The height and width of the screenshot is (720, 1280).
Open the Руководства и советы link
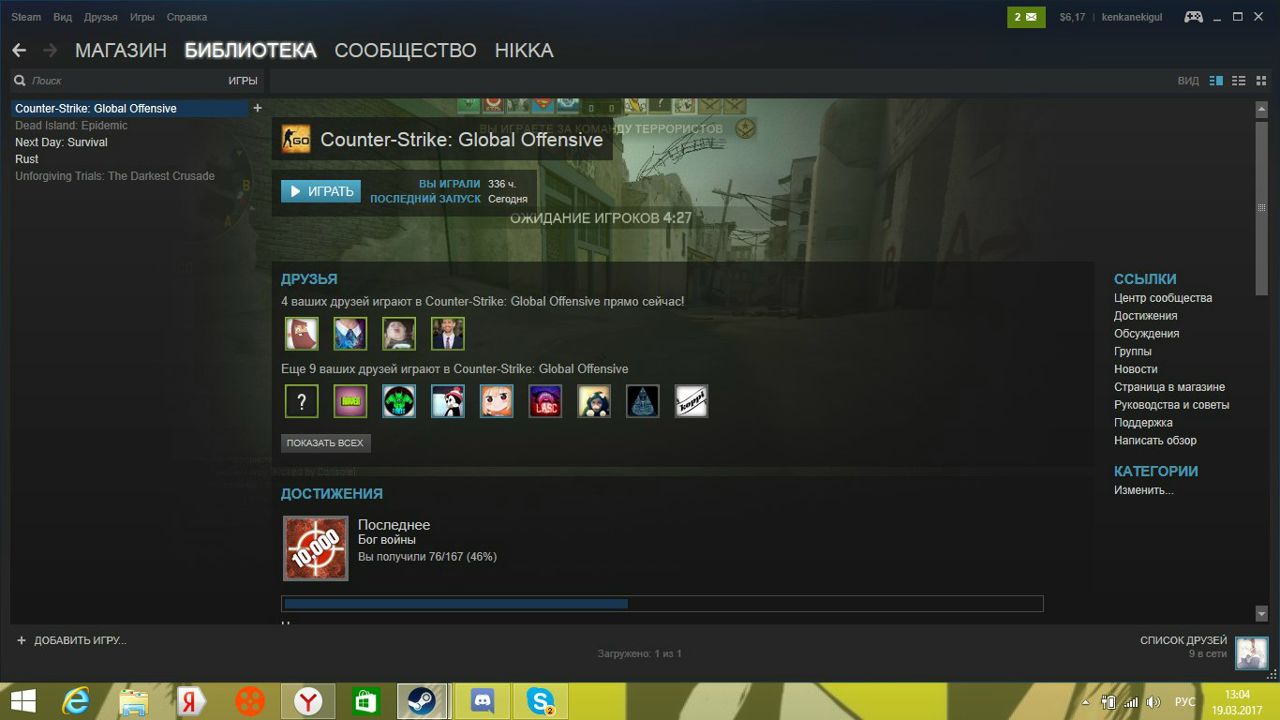click(x=1172, y=405)
